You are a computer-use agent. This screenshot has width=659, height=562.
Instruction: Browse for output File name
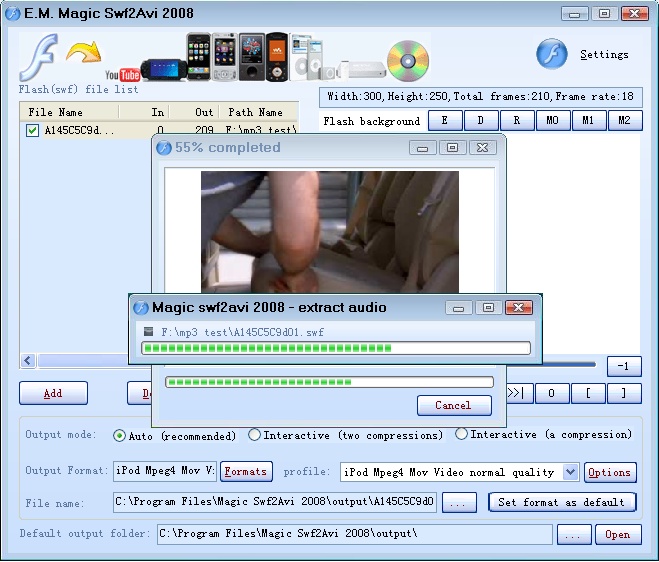(459, 502)
